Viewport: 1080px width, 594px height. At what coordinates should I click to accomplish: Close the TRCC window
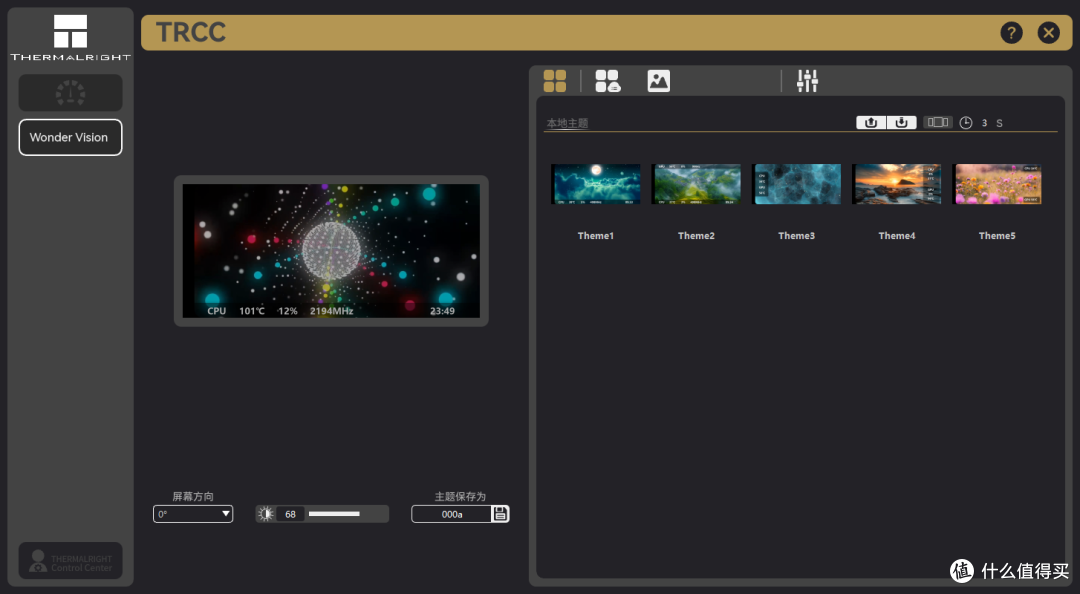pos(1048,32)
